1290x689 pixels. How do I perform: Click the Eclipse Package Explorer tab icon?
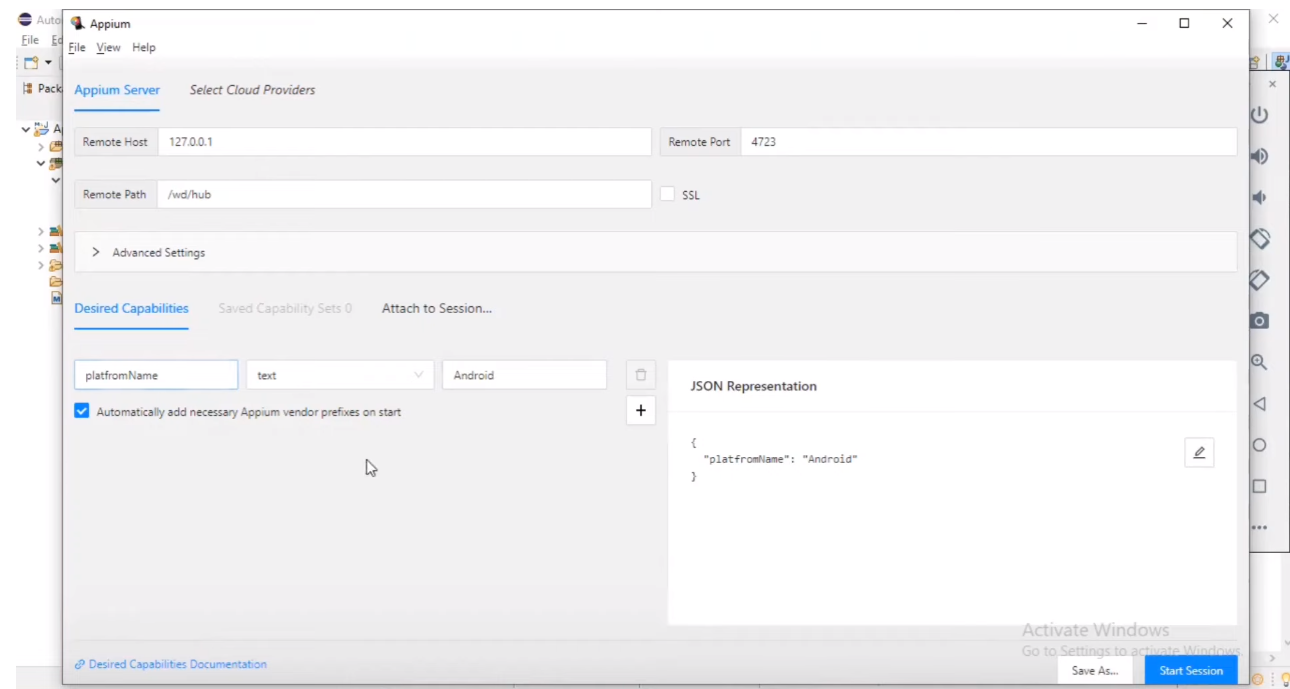pyautogui.click(x=28, y=88)
